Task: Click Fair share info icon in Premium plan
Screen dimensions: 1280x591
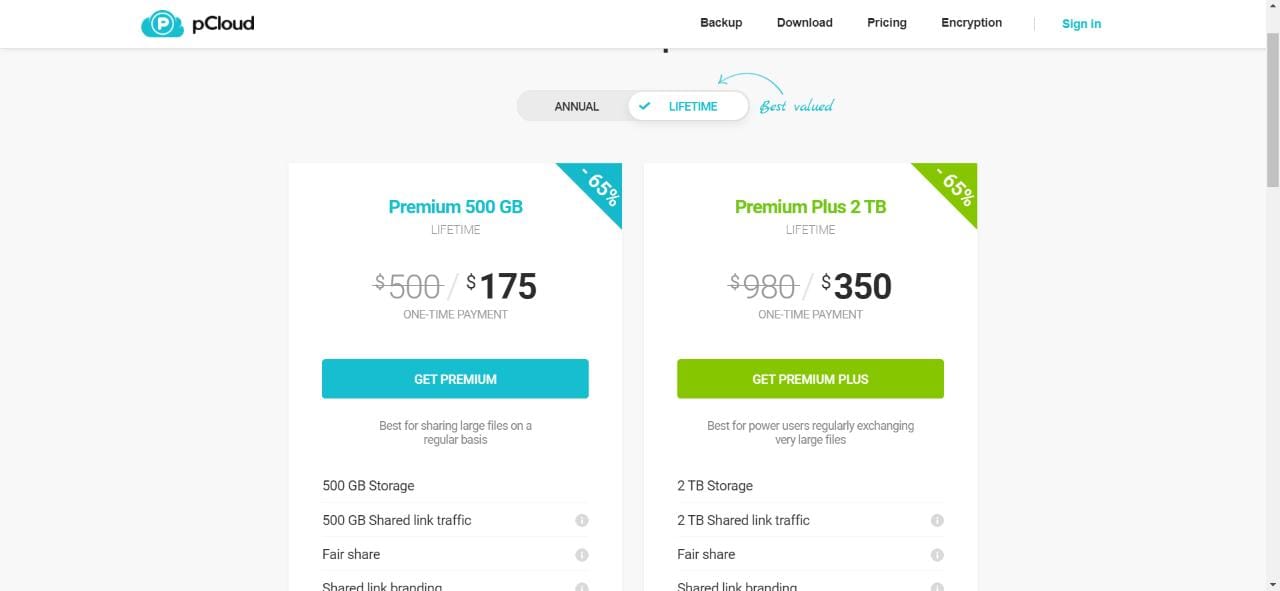Action: [x=582, y=554]
